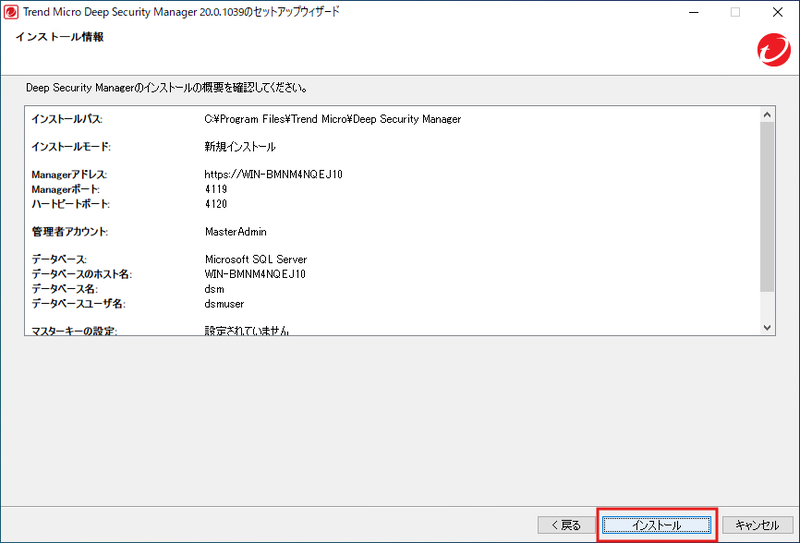Click the ハートビートポート label

[x=70, y=204]
